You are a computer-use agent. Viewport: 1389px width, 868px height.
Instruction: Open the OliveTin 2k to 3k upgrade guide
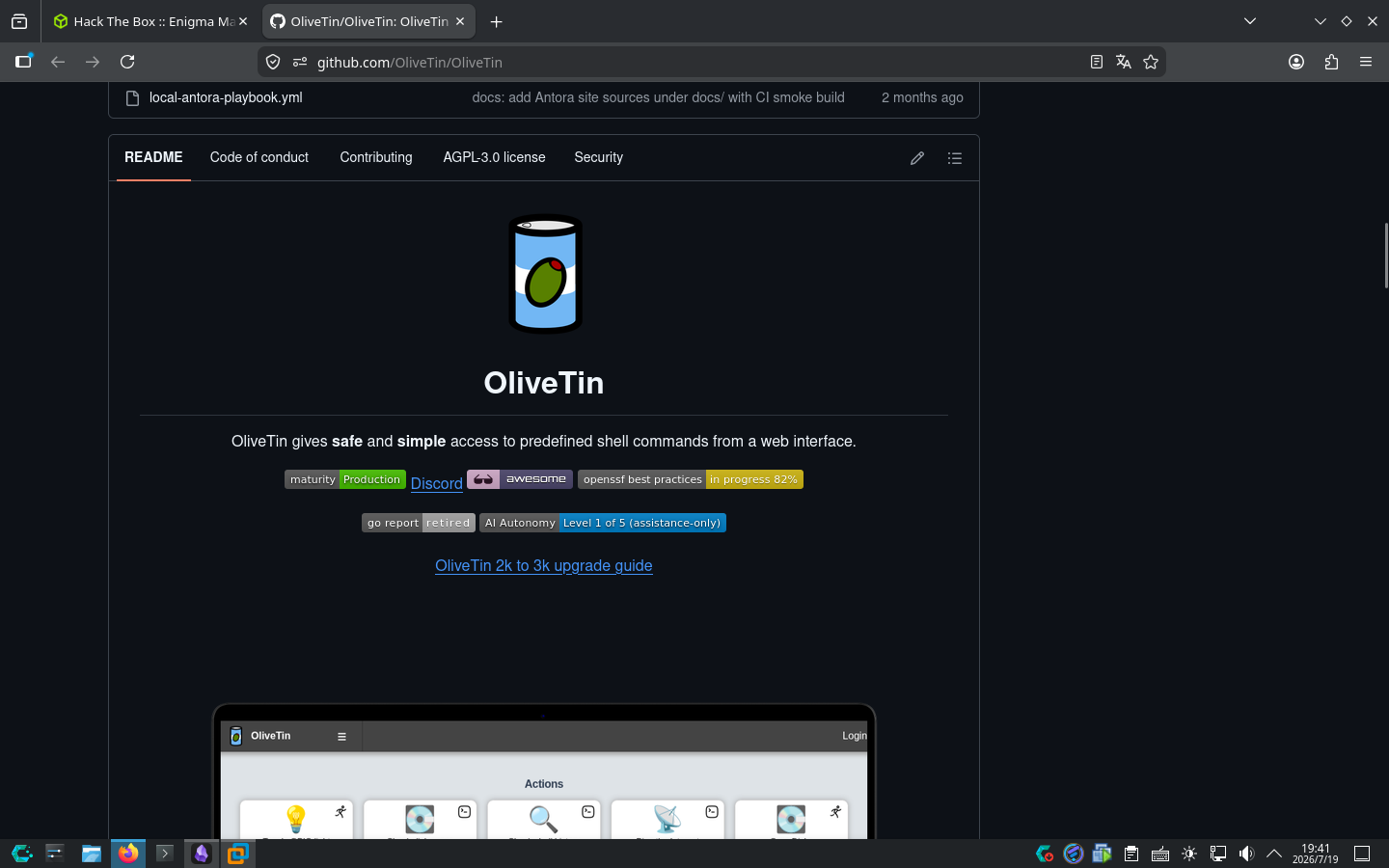point(544,565)
